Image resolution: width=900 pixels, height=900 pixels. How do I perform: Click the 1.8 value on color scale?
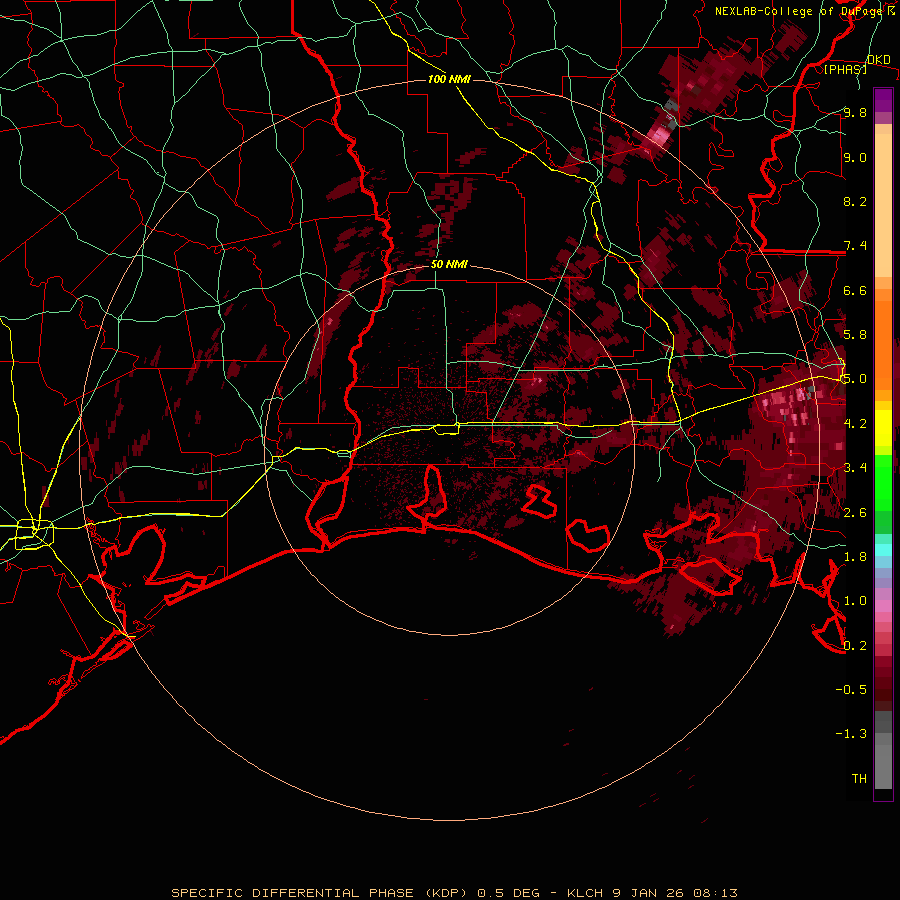coord(855,557)
